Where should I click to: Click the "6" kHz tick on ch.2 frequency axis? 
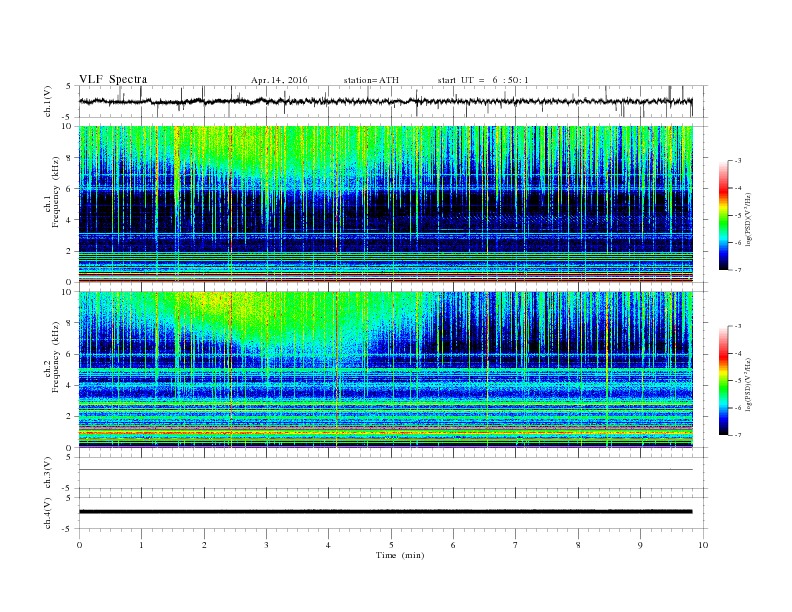70,354
